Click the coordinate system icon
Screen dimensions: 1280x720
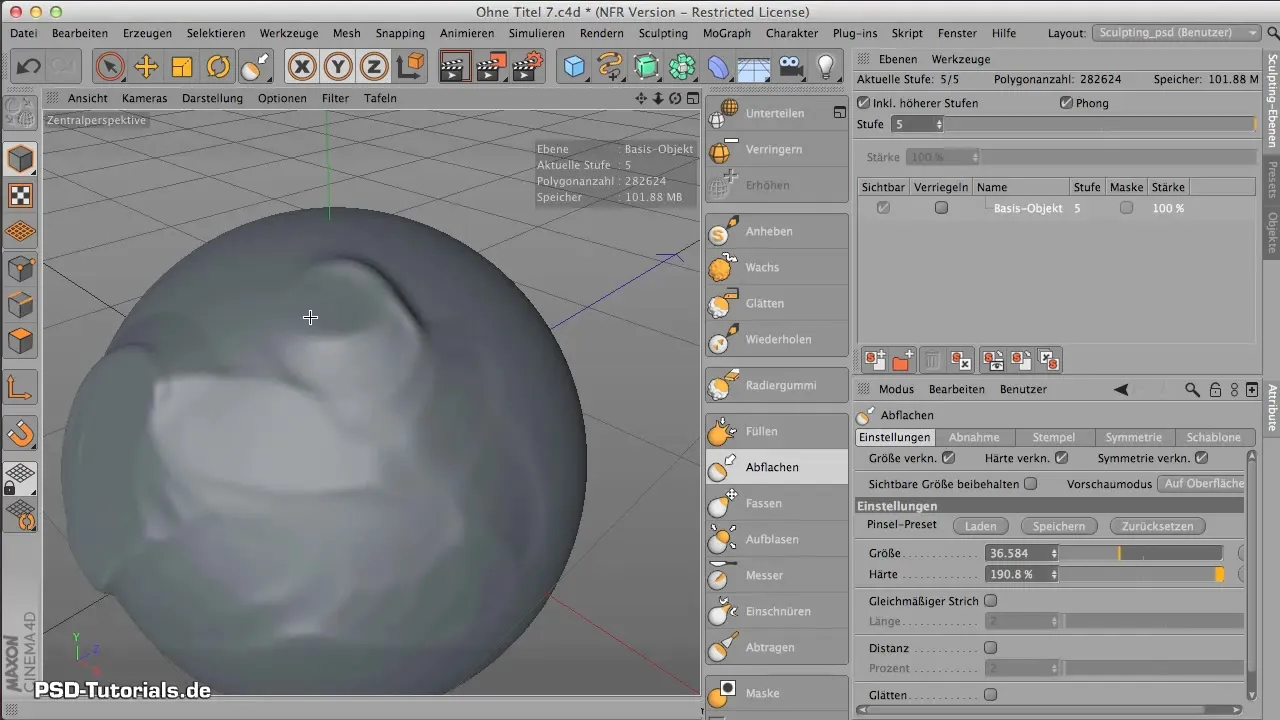coord(410,67)
